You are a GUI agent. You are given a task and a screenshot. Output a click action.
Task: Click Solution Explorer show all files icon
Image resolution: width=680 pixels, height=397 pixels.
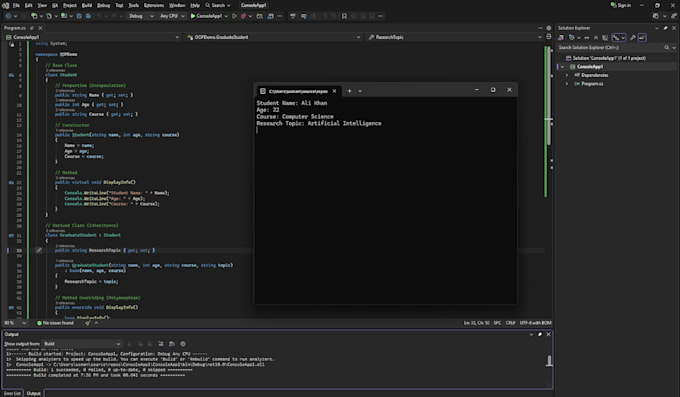tap(605, 38)
